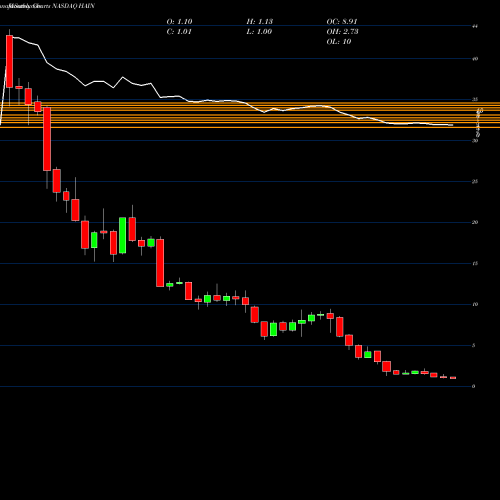Click the high value H: 1.13
This screenshot has width=500, height=500.
point(260,21)
